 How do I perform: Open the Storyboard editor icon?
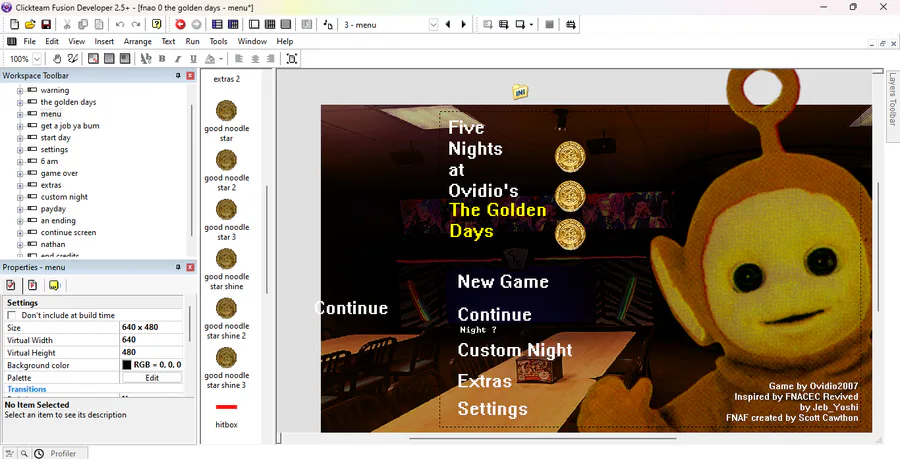tap(217, 25)
